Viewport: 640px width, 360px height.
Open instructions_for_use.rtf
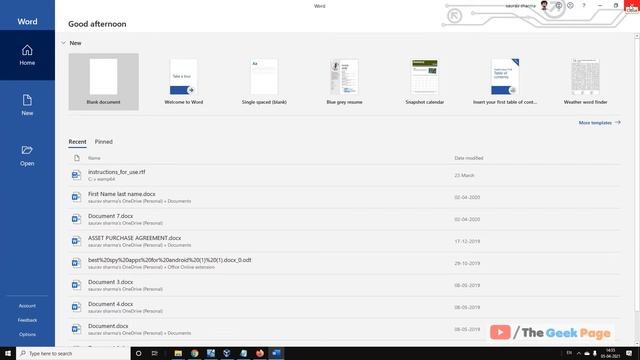[x=344, y=176]
